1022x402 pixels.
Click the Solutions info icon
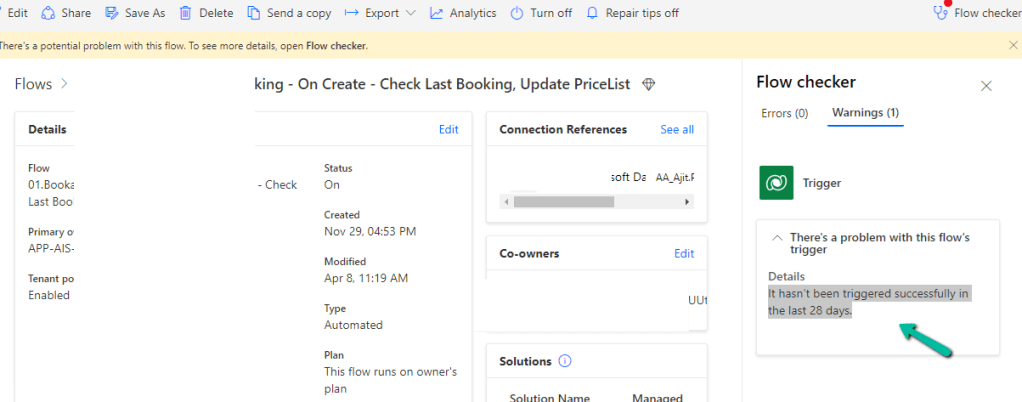tap(564, 360)
